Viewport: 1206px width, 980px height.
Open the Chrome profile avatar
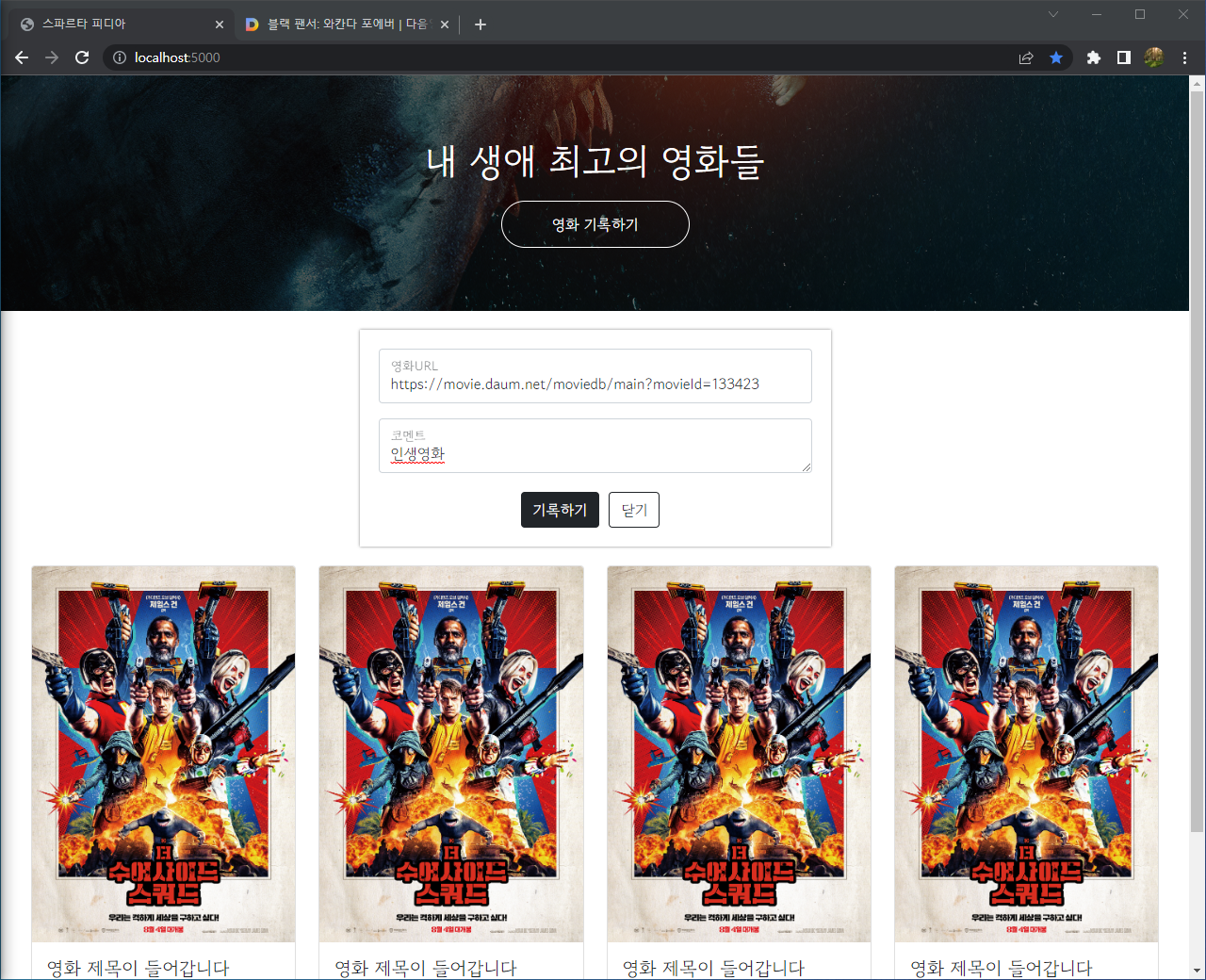1154,57
